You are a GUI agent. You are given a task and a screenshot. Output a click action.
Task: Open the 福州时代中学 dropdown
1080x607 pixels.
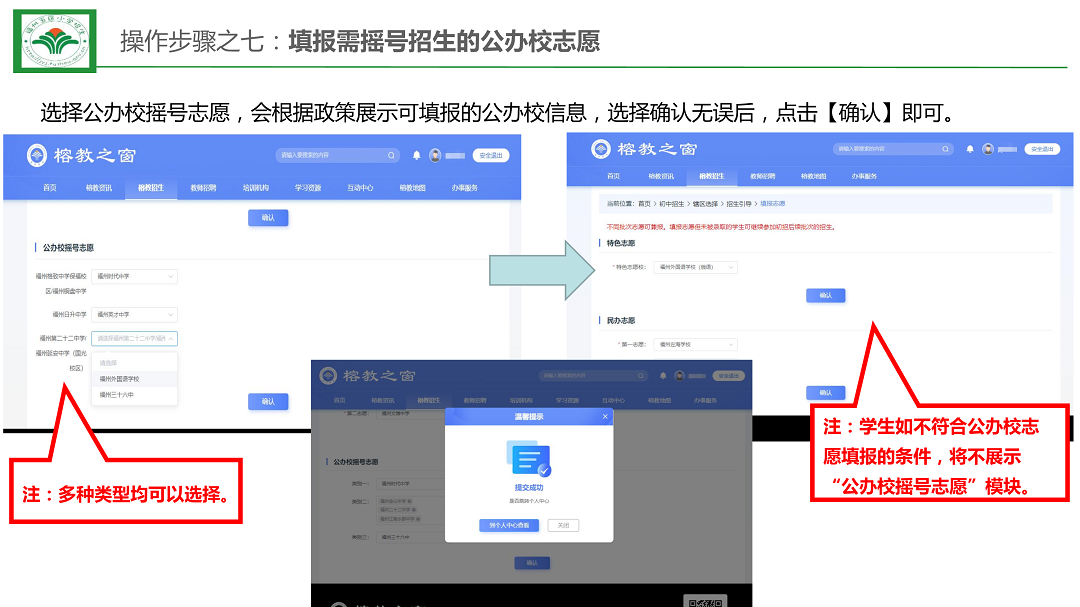click(134, 276)
